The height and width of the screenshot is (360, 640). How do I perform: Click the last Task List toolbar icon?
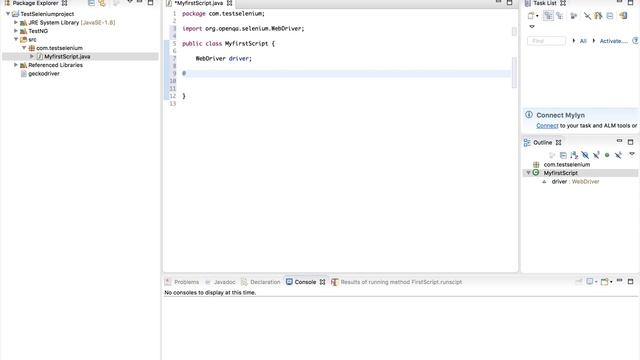coord(623,16)
